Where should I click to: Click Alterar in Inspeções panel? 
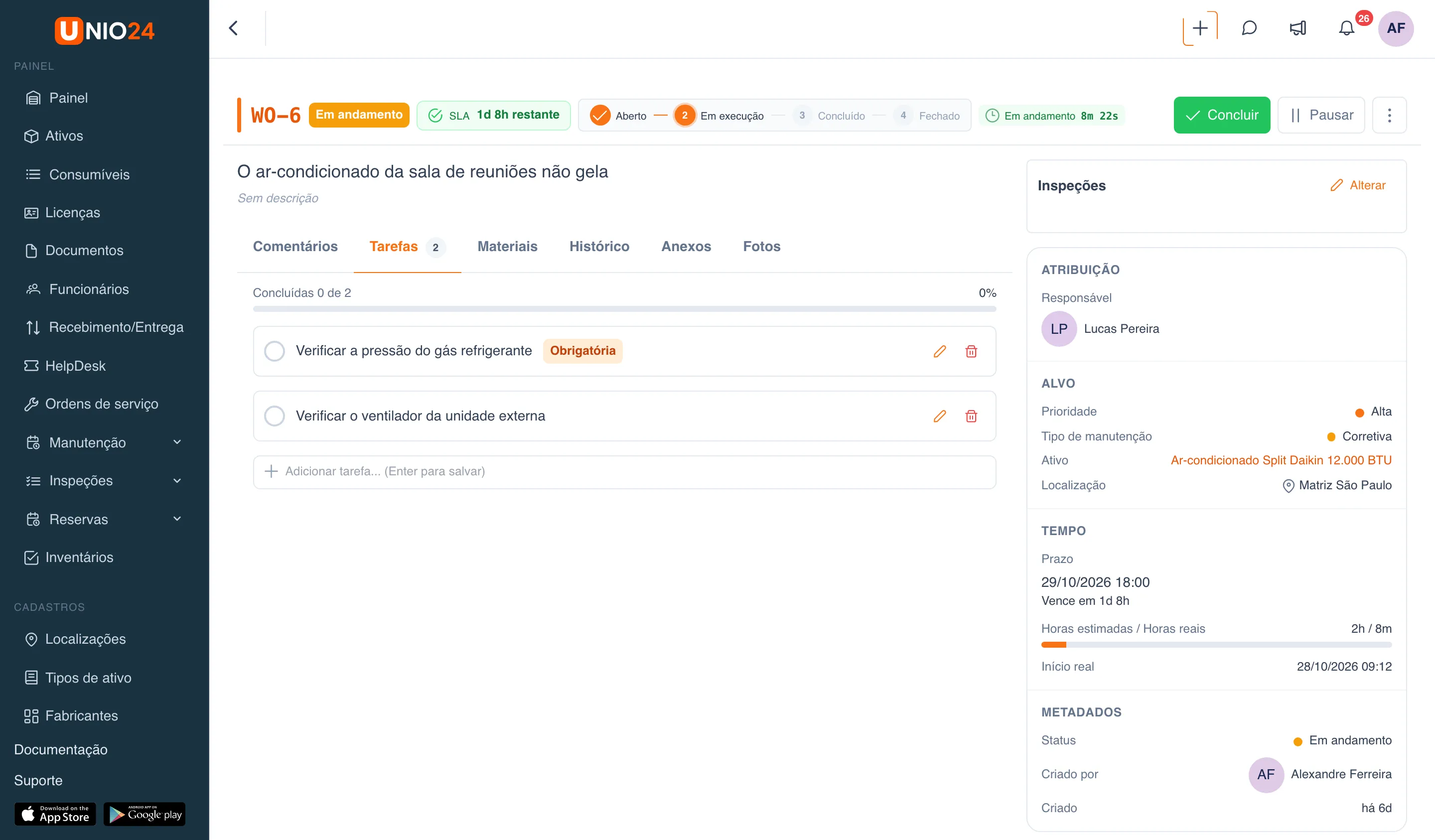[x=1358, y=185]
